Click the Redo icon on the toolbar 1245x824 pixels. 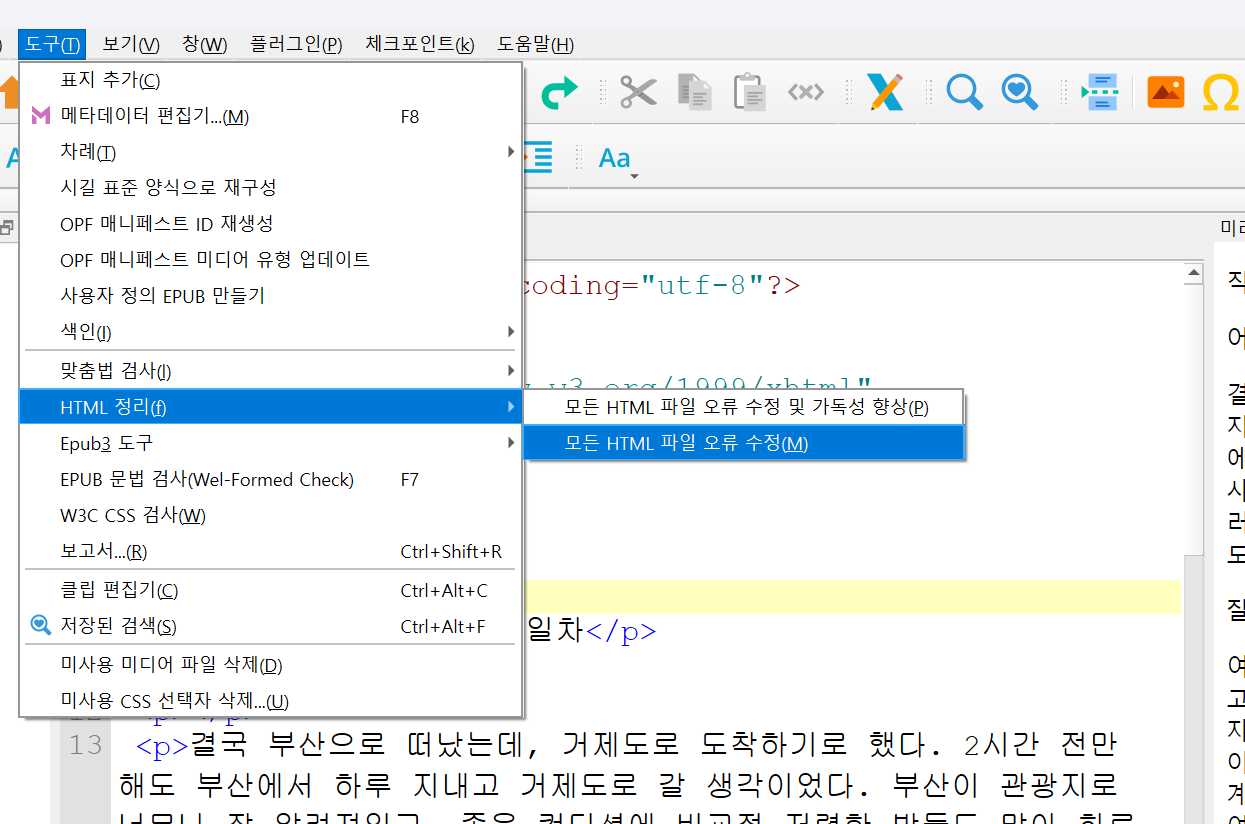[x=558, y=91]
